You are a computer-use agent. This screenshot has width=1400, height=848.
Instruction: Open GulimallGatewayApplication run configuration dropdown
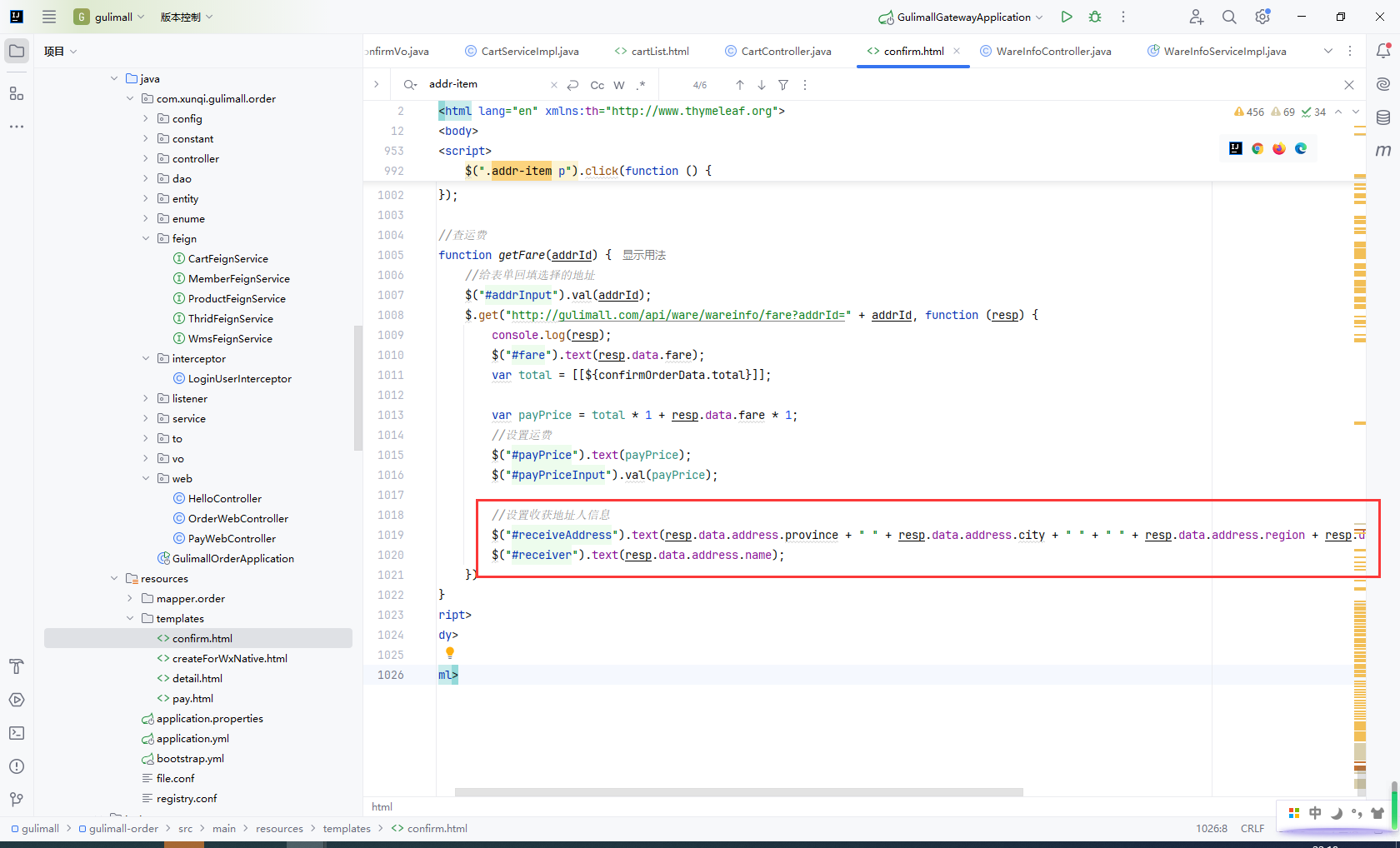click(960, 17)
